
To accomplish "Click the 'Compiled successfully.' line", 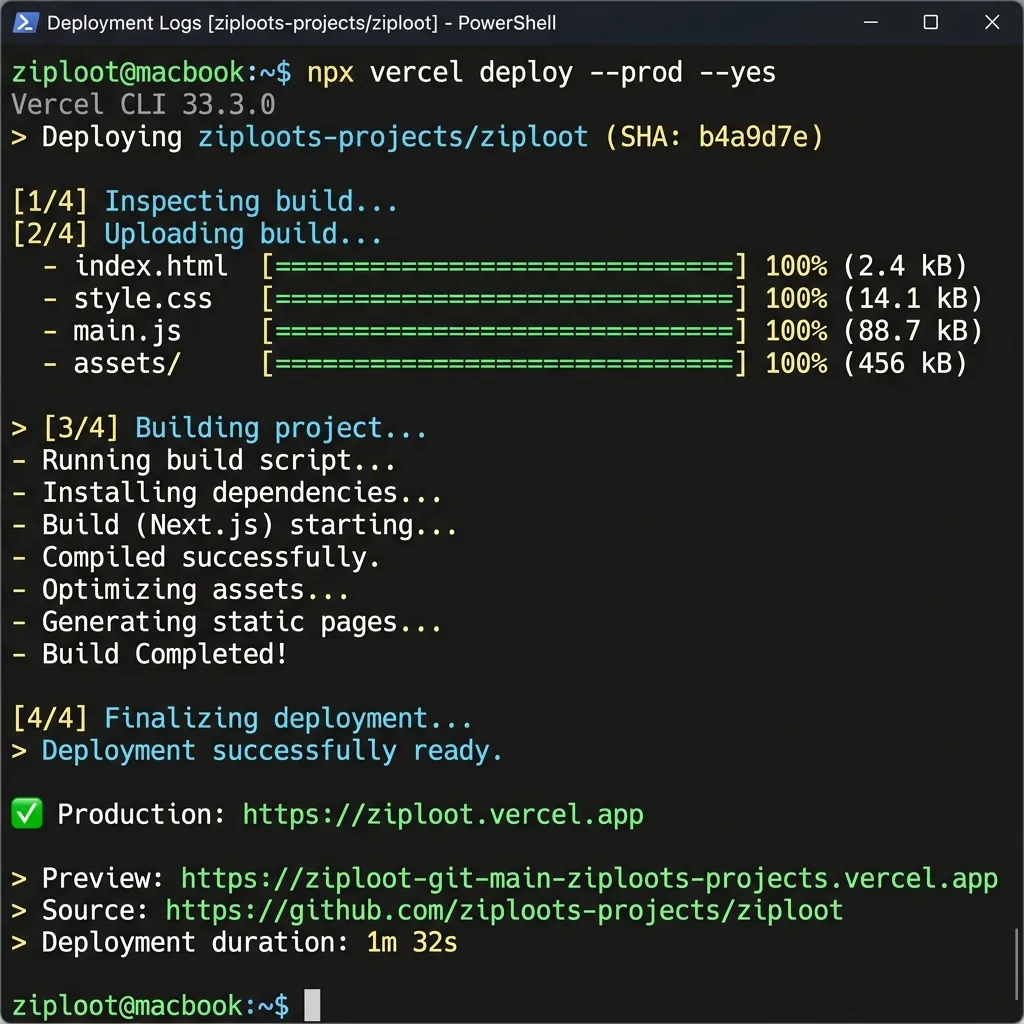I will pos(211,557).
